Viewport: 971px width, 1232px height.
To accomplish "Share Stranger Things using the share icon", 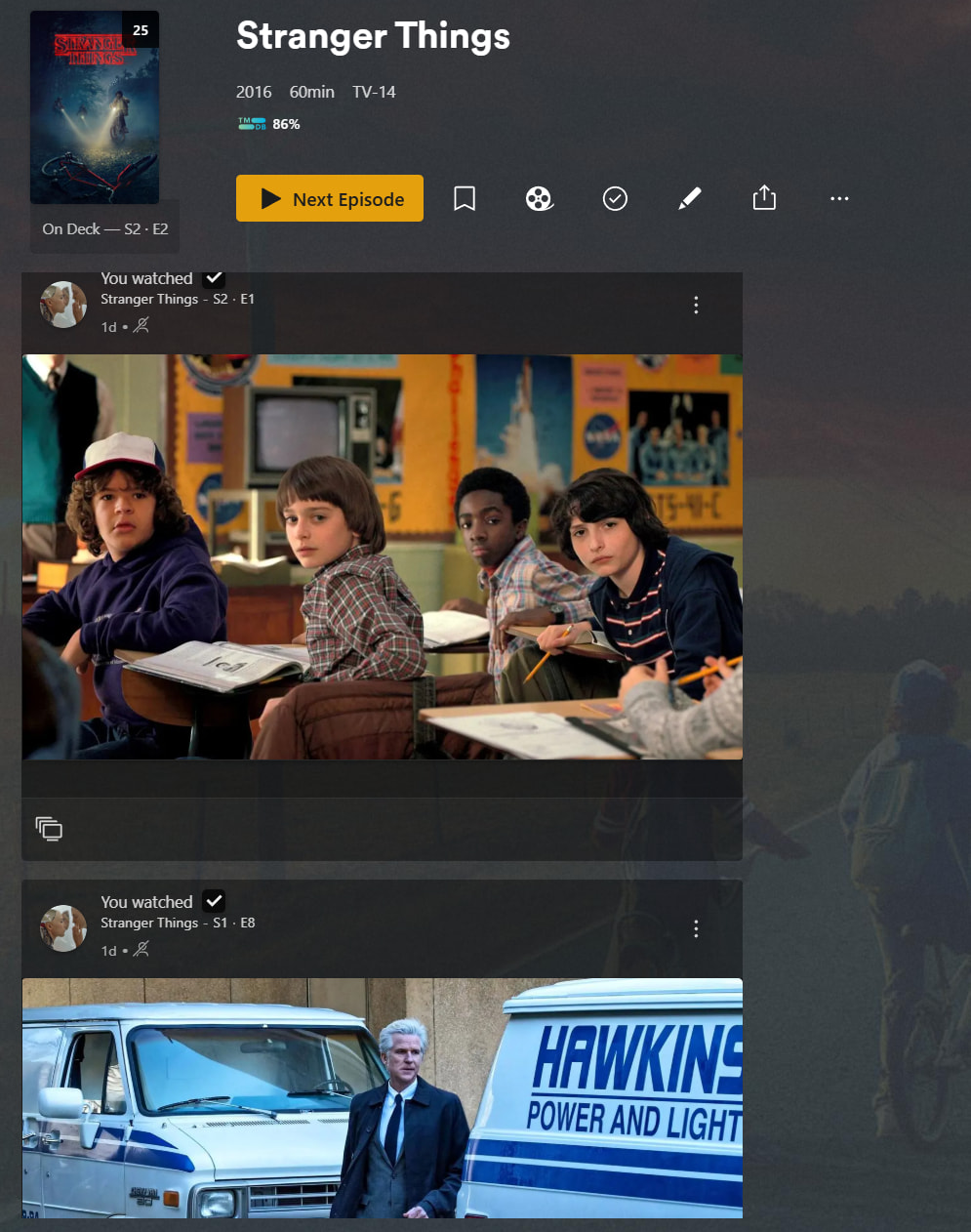I will click(764, 198).
